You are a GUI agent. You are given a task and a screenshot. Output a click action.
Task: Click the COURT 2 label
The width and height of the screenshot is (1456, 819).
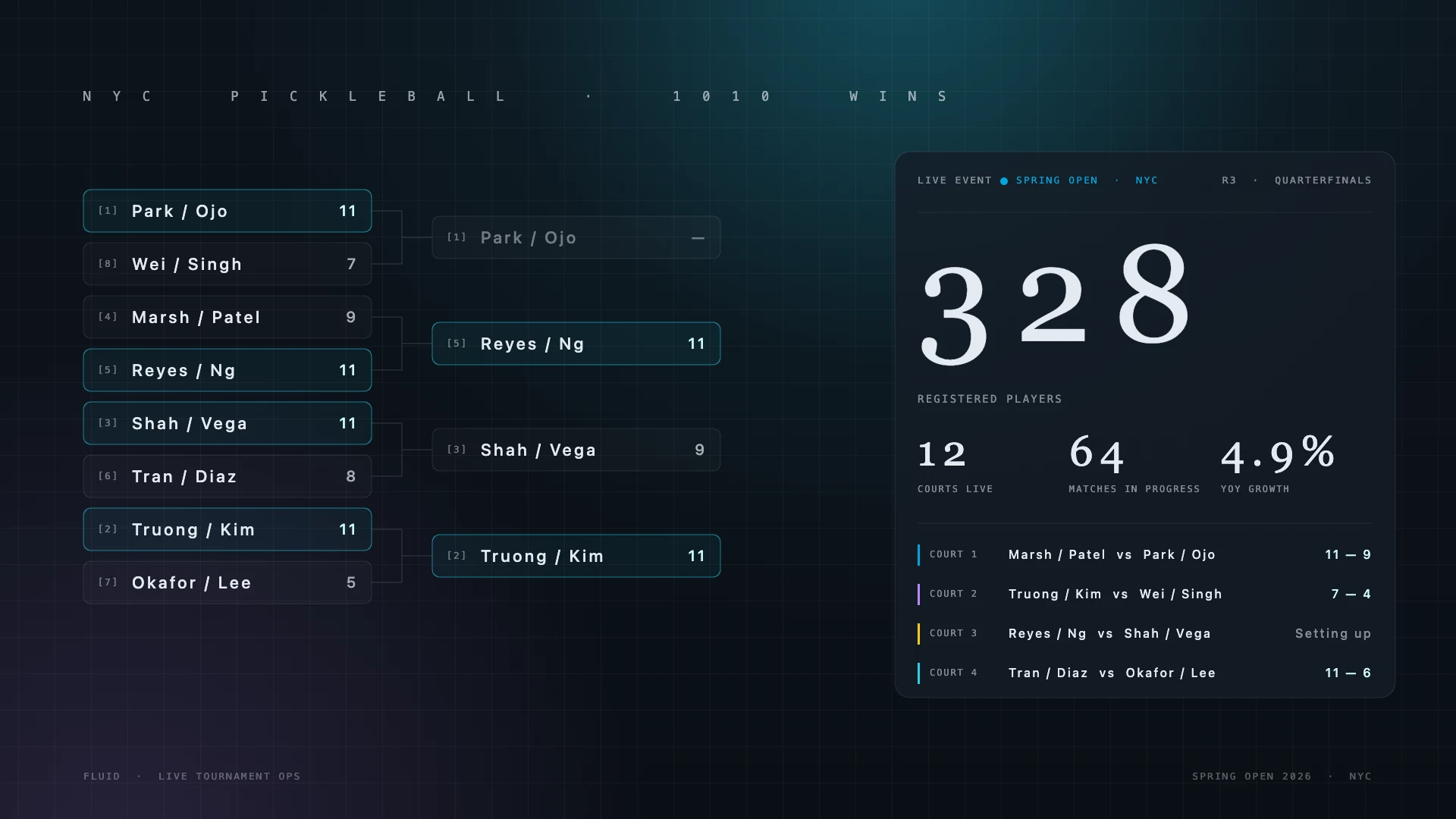(953, 594)
